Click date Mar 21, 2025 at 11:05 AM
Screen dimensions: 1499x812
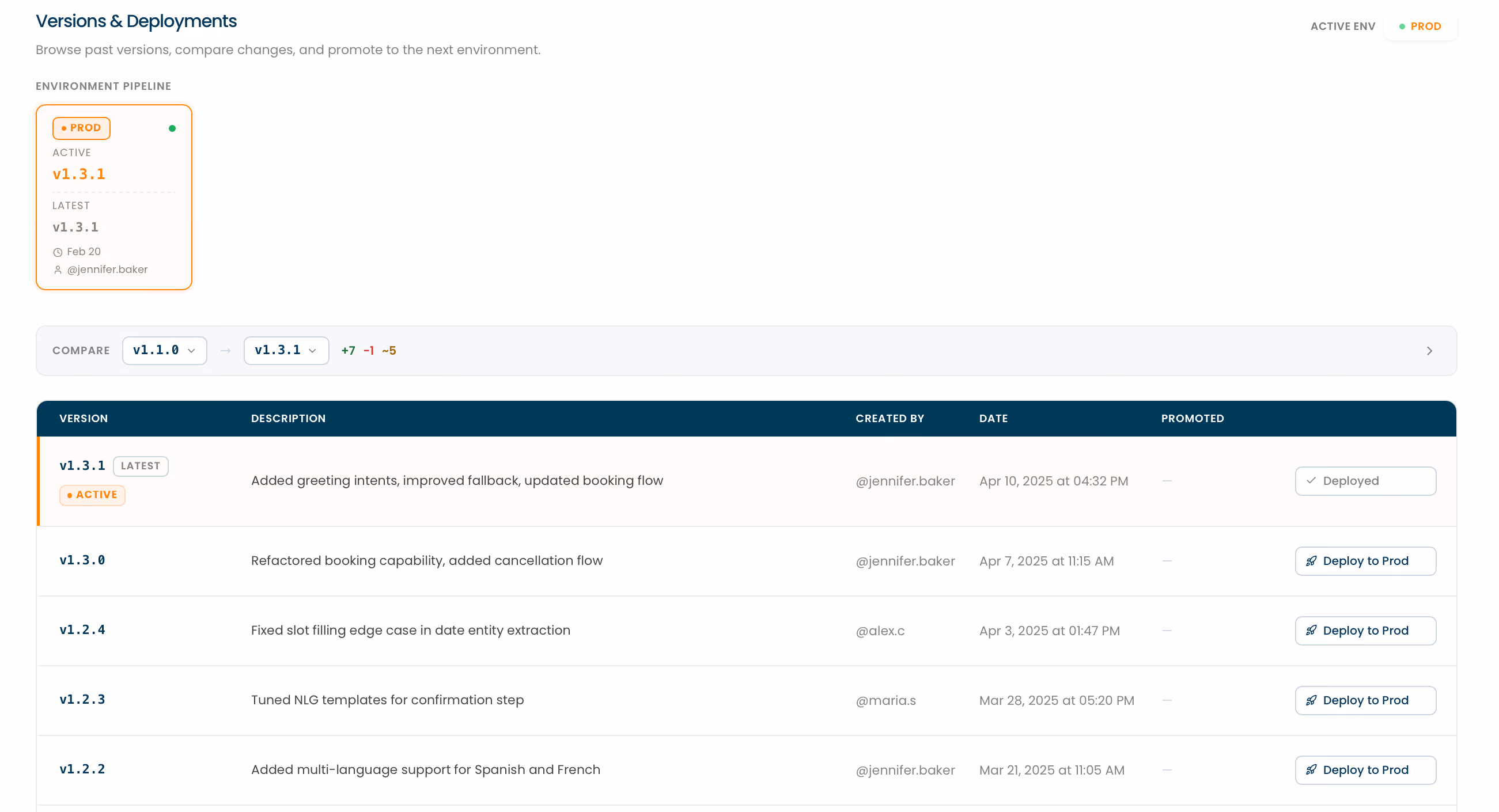coord(1051,770)
